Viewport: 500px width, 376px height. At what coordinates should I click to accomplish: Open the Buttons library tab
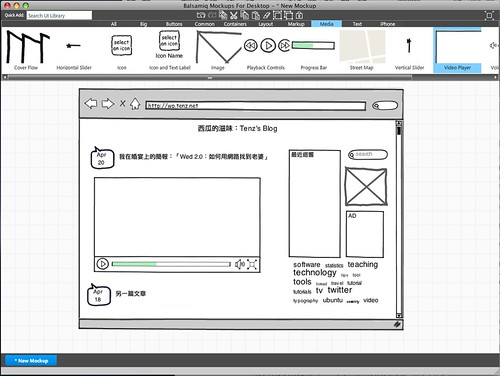point(174,24)
